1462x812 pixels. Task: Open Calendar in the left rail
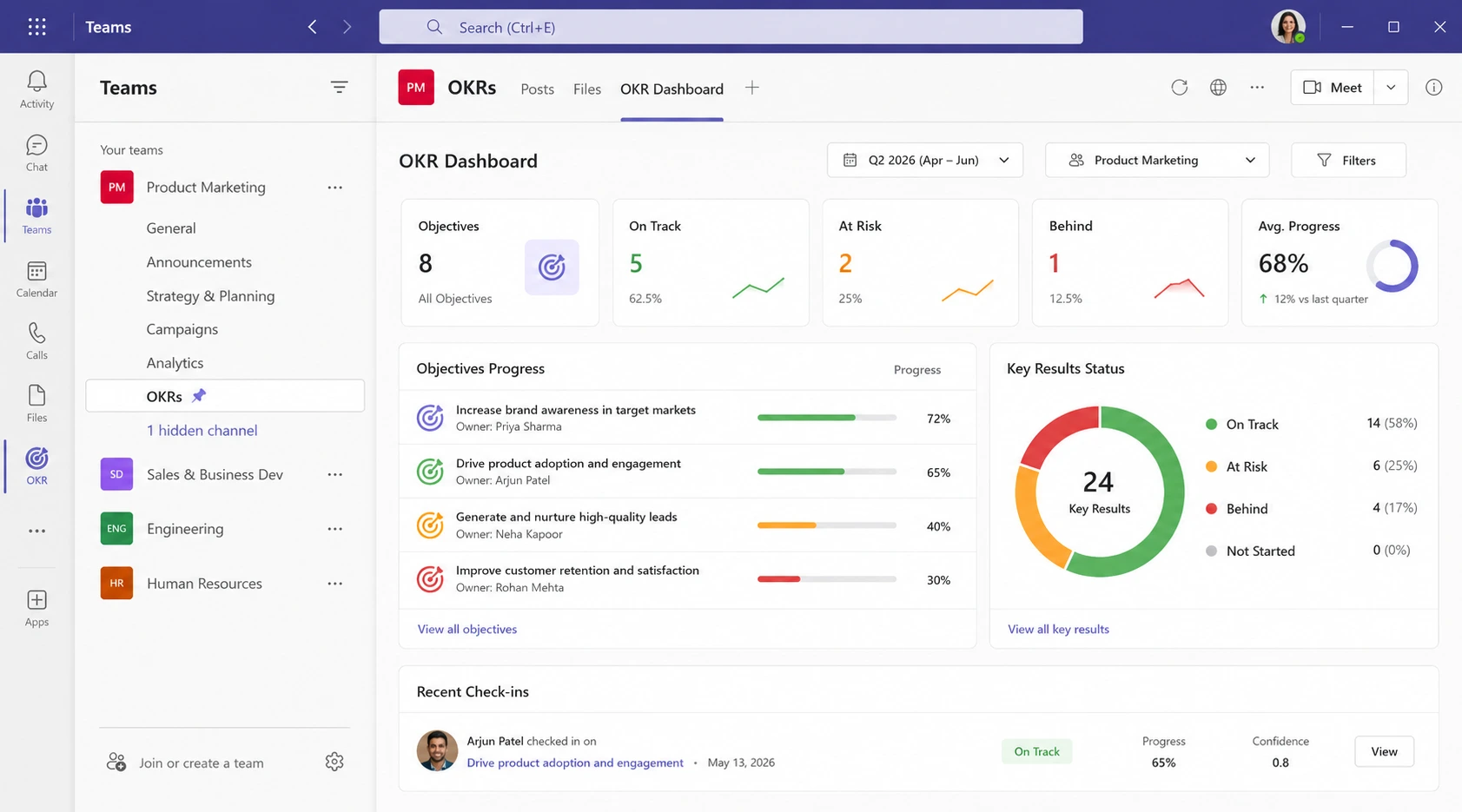(36, 280)
